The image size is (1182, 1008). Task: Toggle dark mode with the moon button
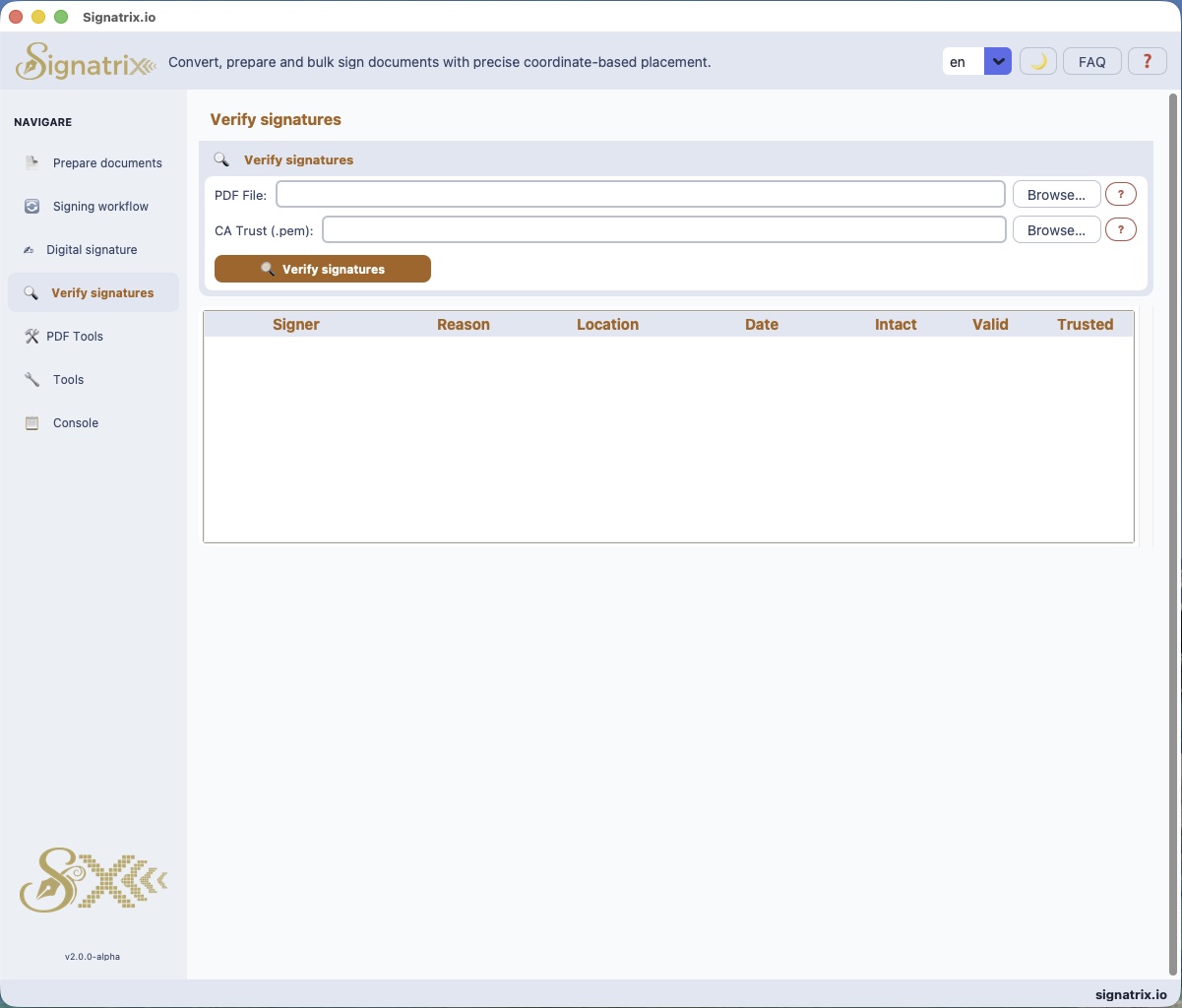click(x=1037, y=61)
